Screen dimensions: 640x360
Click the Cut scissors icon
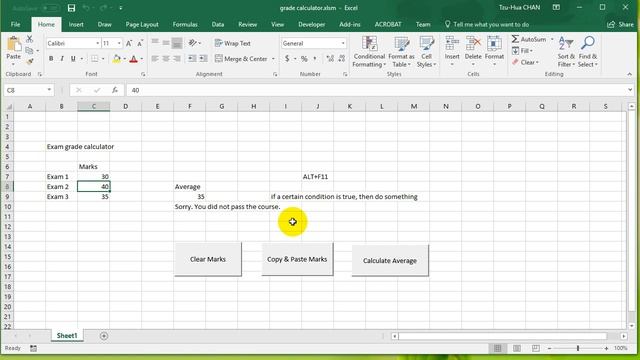tap(29, 39)
